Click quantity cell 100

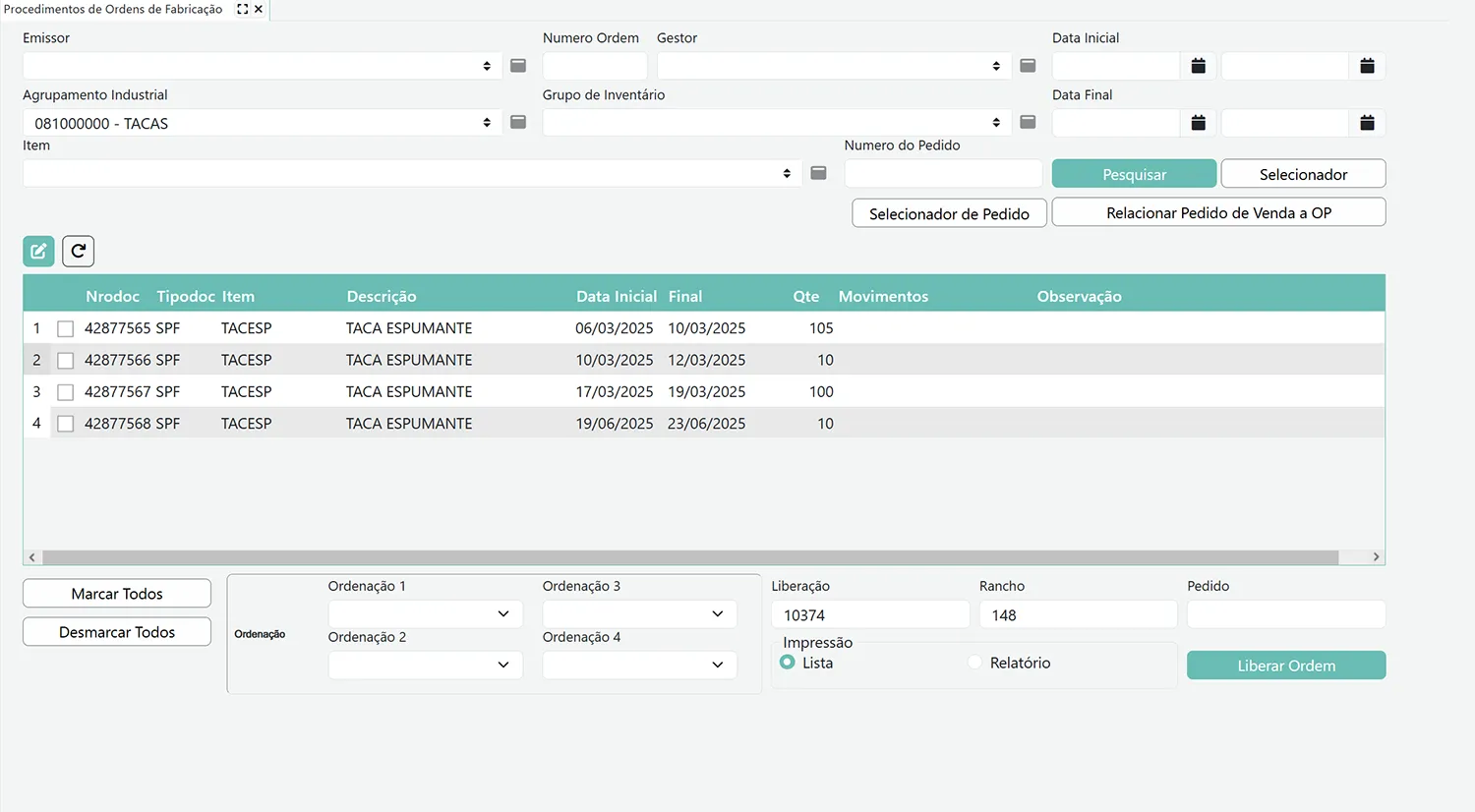821,392
